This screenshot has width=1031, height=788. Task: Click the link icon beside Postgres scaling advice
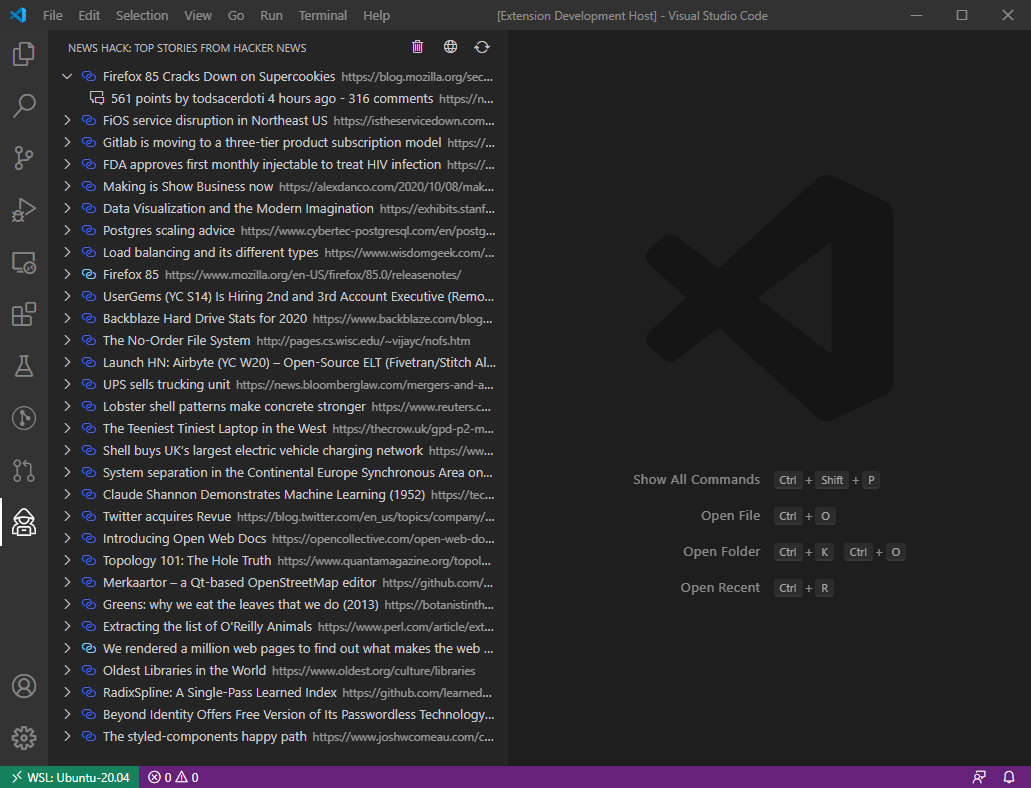[x=89, y=230]
